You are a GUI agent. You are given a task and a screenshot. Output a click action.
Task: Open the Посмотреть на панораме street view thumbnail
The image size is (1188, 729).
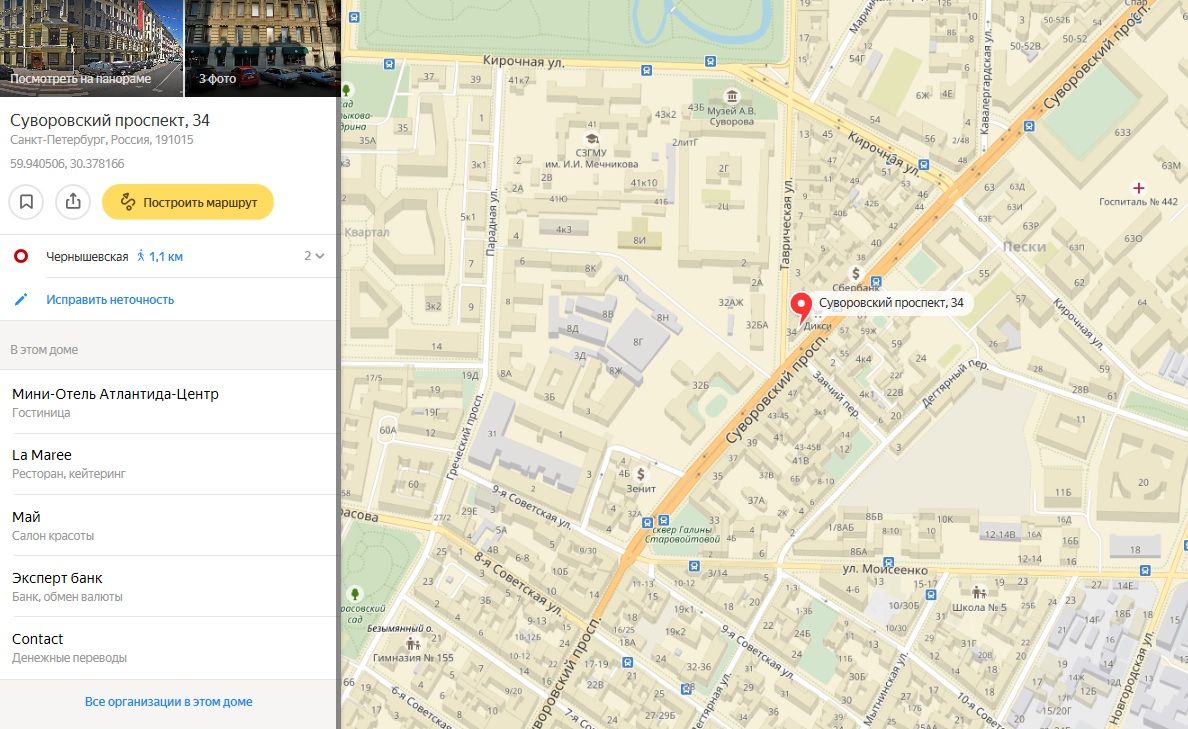pyautogui.click(x=91, y=48)
